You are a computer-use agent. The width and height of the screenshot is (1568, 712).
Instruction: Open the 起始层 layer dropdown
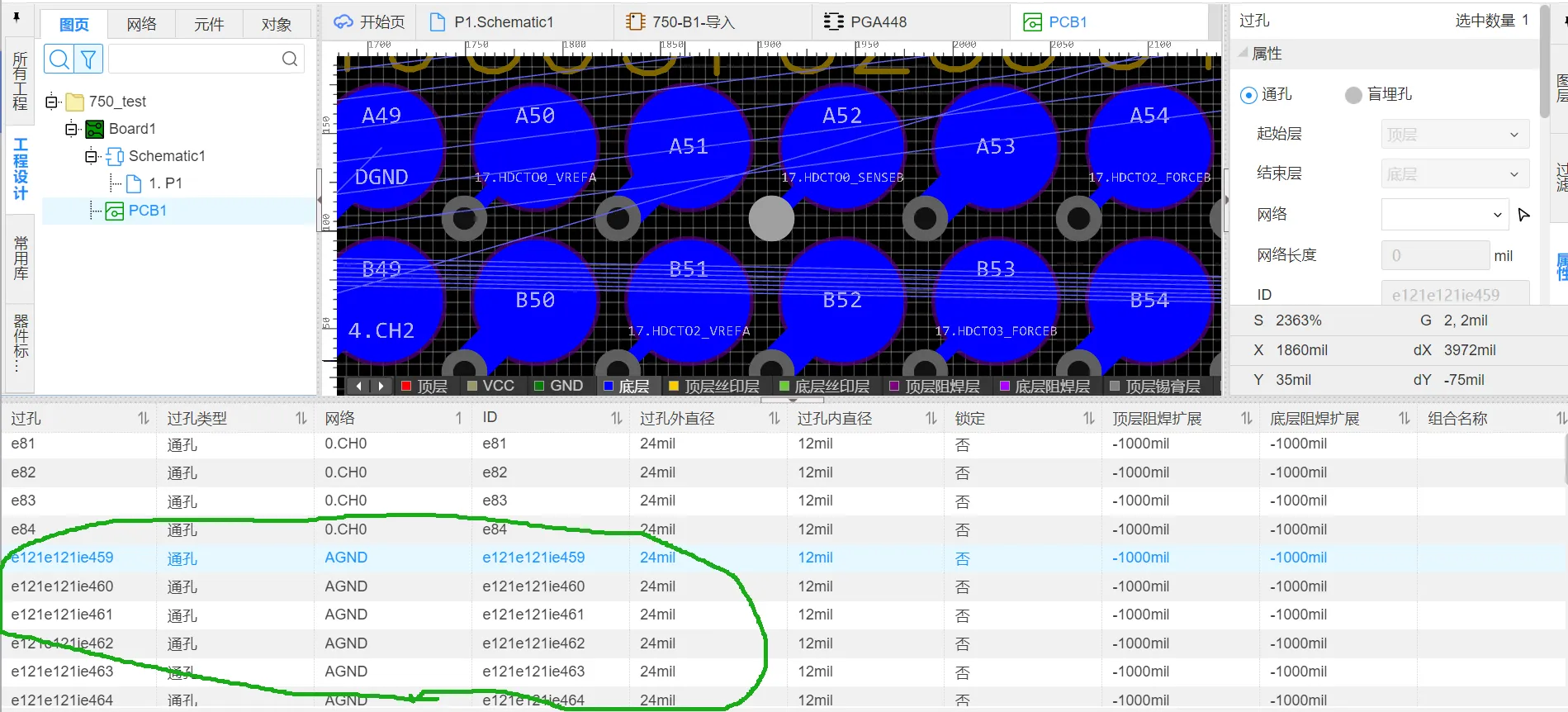click(1454, 135)
